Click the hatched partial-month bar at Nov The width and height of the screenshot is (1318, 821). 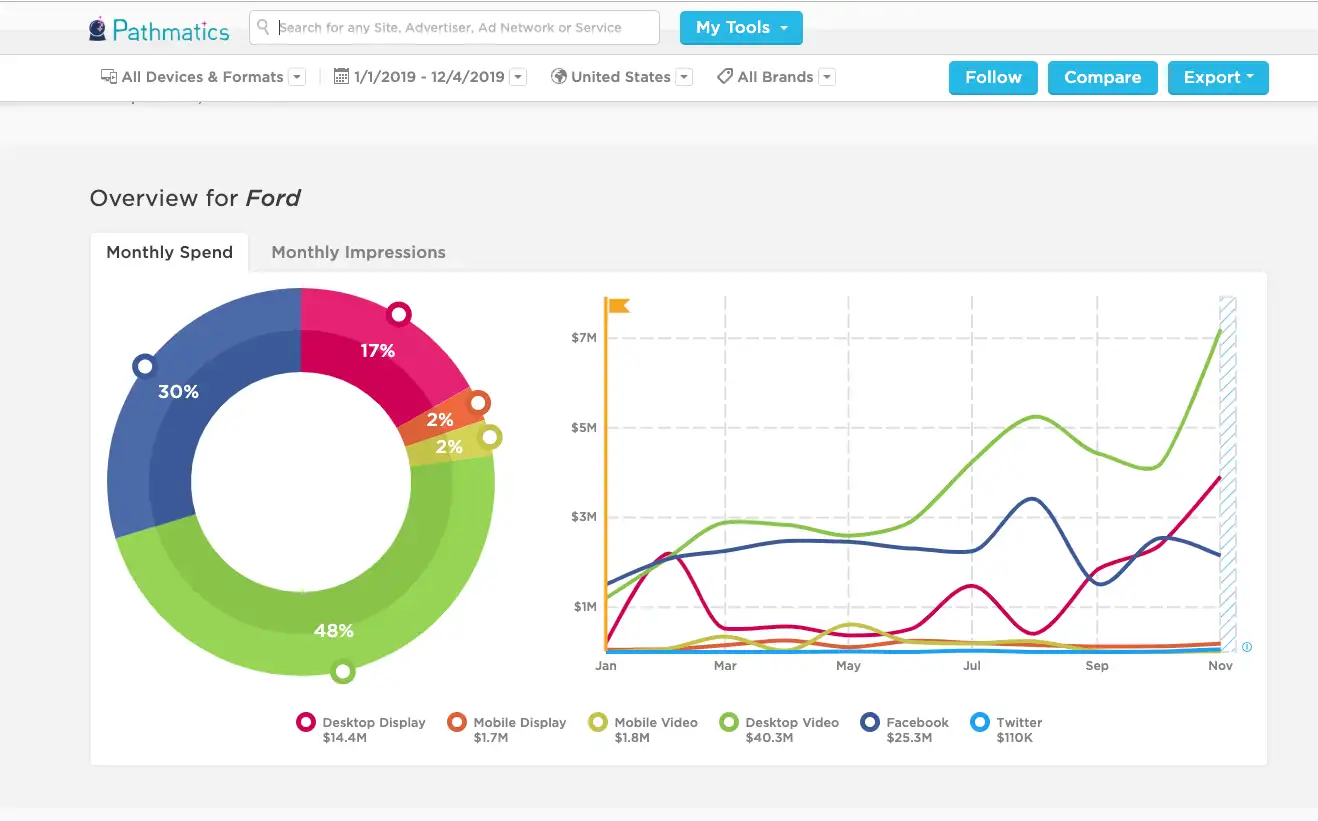pyautogui.click(x=1228, y=474)
